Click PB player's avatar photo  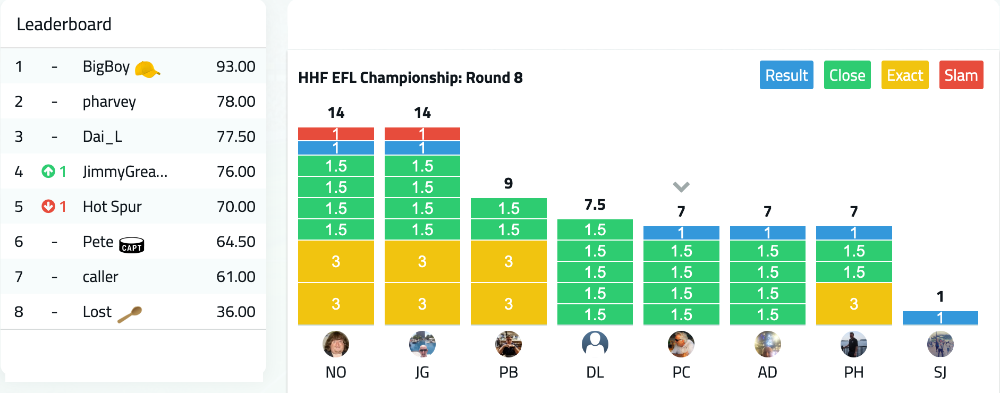pyautogui.click(x=508, y=345)
